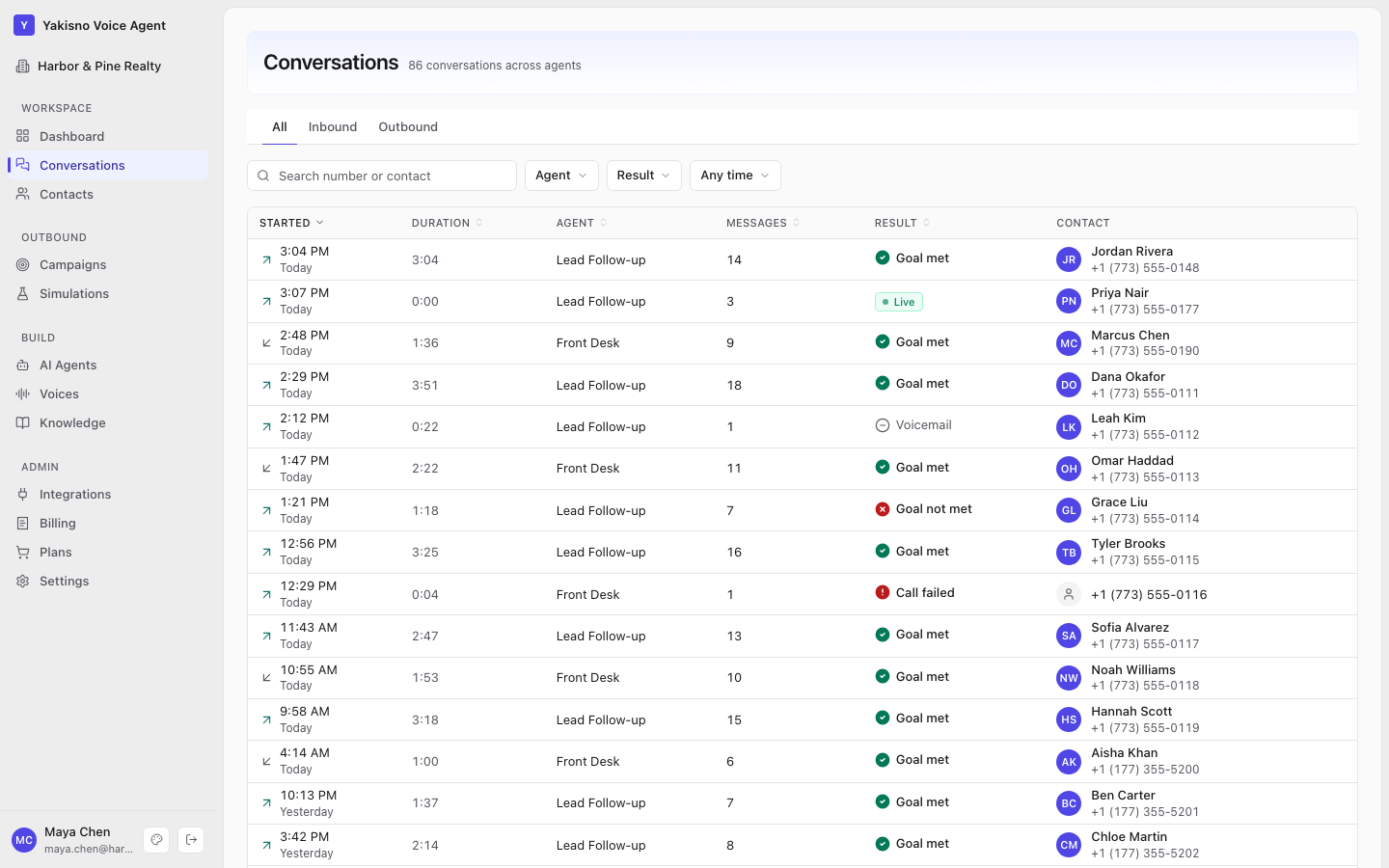Image resolution: width=1389 pixels, height=868 pixels.
Task: Click the Campaigns target icon
Action: point(23,265)
